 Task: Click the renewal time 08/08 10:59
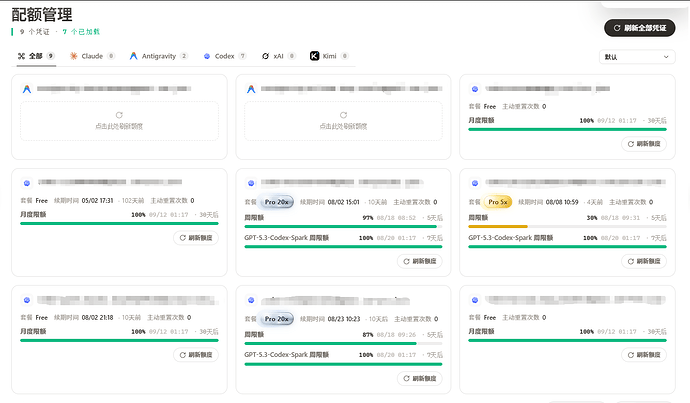pyautogui.click(x=562, y=202)
